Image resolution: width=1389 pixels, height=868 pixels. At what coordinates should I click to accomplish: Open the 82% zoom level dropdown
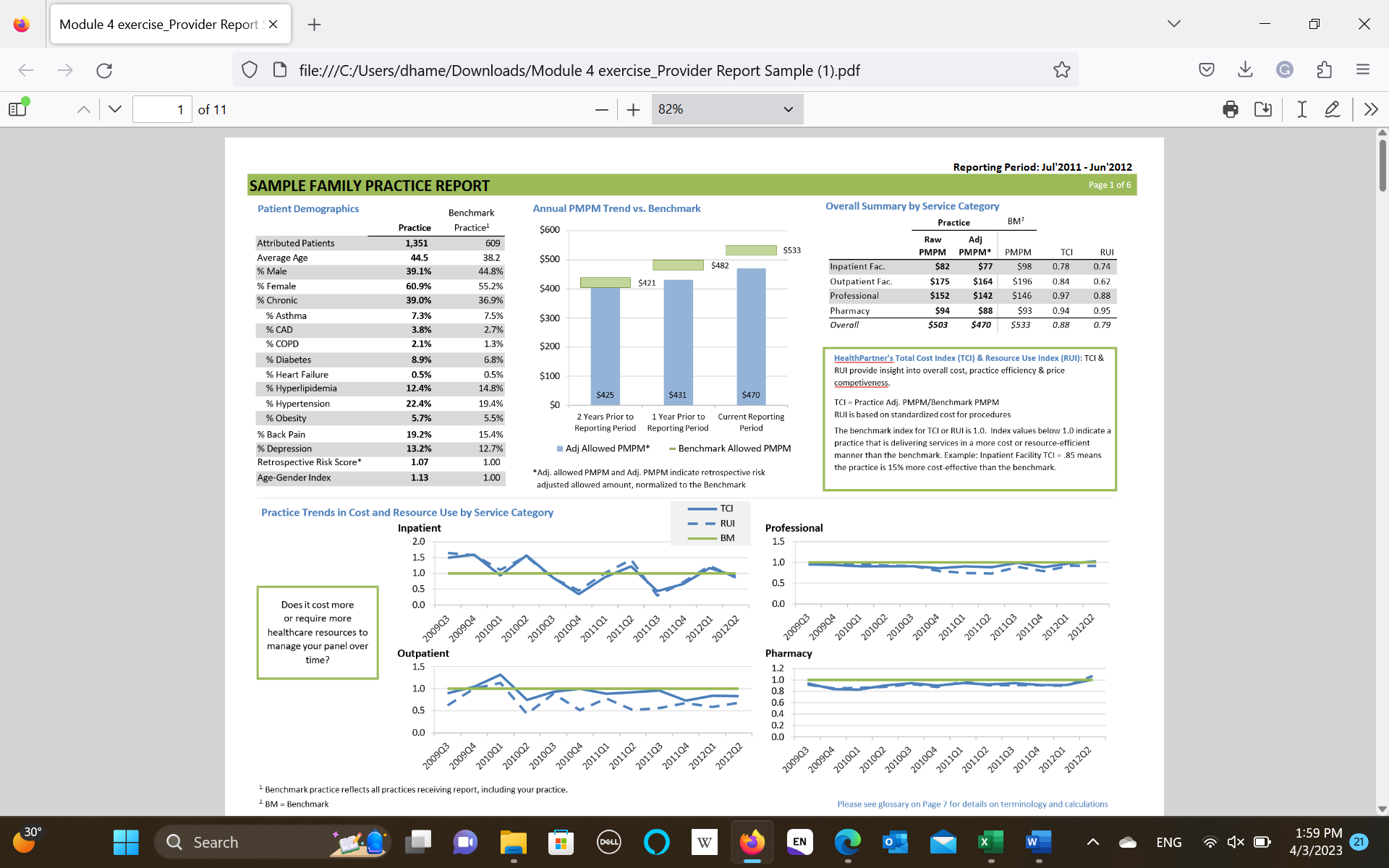click(727, 109)
